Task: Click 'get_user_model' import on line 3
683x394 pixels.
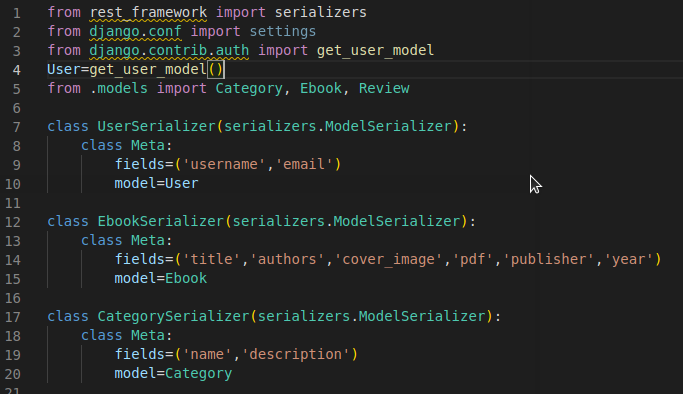Action: click(x=375, y=51)
